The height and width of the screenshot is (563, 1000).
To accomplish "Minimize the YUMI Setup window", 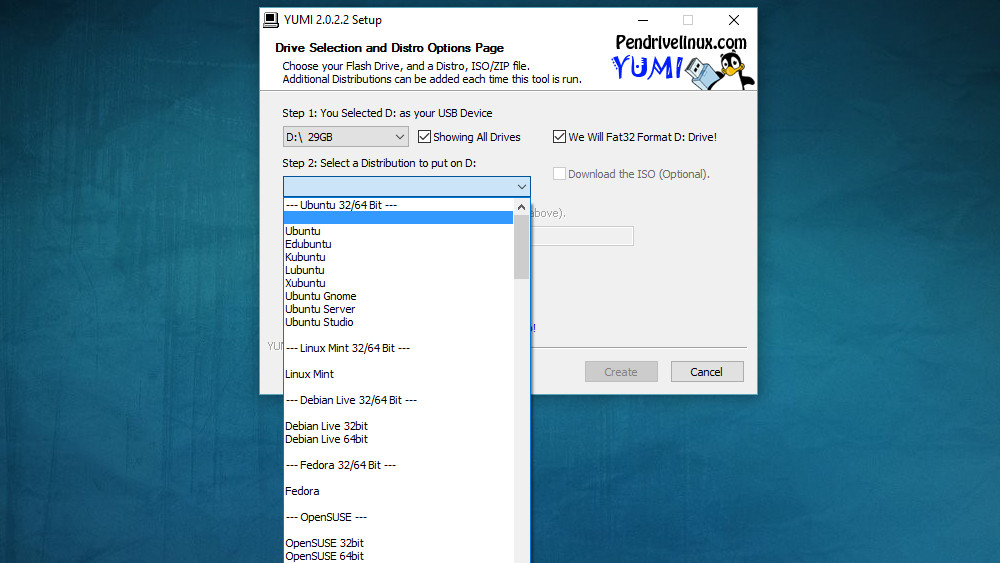I will (x=643, y=20).
